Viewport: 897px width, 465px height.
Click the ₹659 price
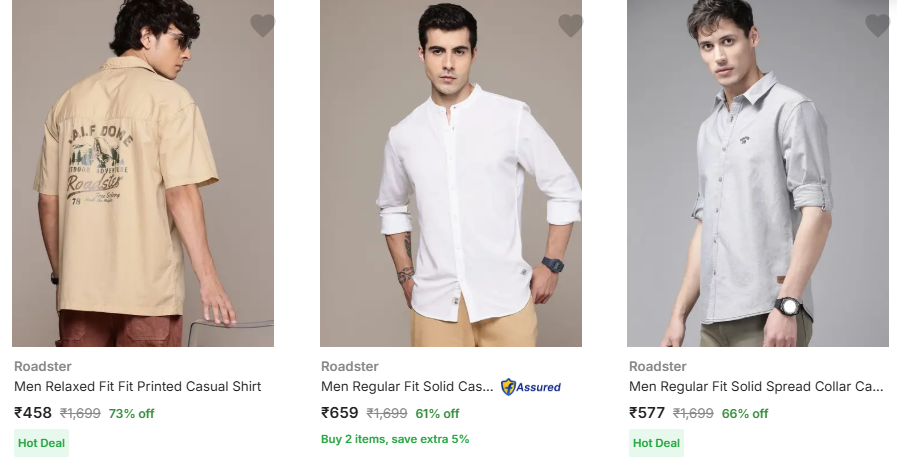point(340,412)
